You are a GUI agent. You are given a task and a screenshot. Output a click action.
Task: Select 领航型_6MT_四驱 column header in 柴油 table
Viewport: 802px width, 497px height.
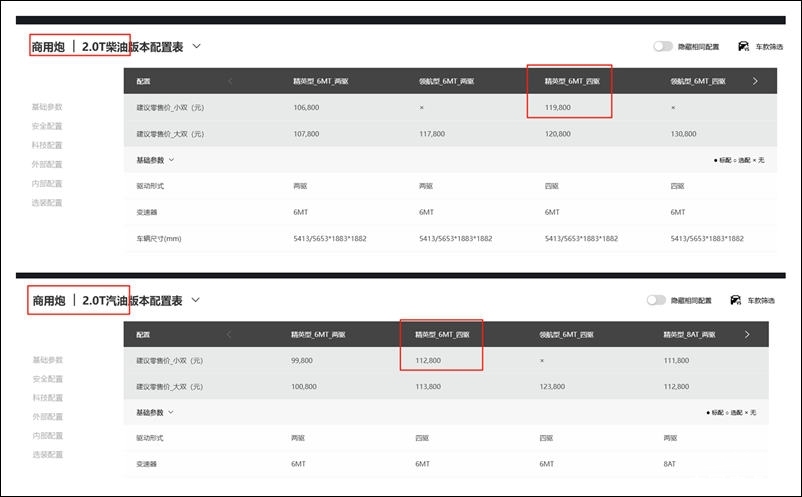[698, 81]
